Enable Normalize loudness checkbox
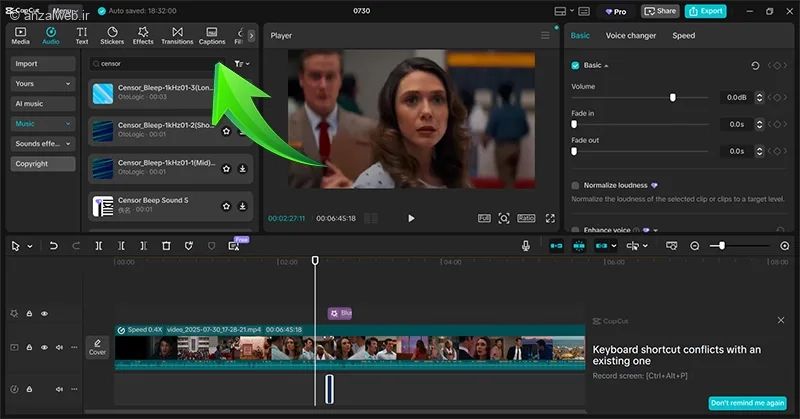 coord(575,186)
